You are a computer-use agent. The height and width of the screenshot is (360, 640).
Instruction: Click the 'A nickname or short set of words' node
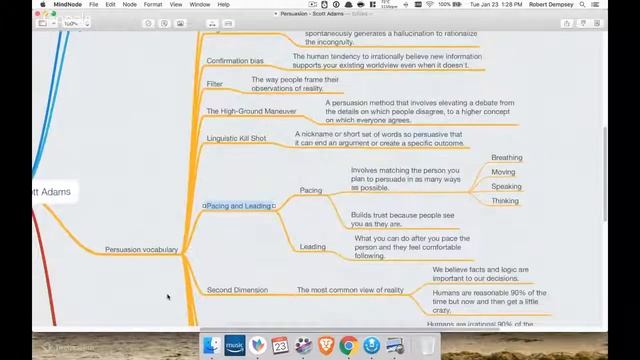tap(379, 139)
